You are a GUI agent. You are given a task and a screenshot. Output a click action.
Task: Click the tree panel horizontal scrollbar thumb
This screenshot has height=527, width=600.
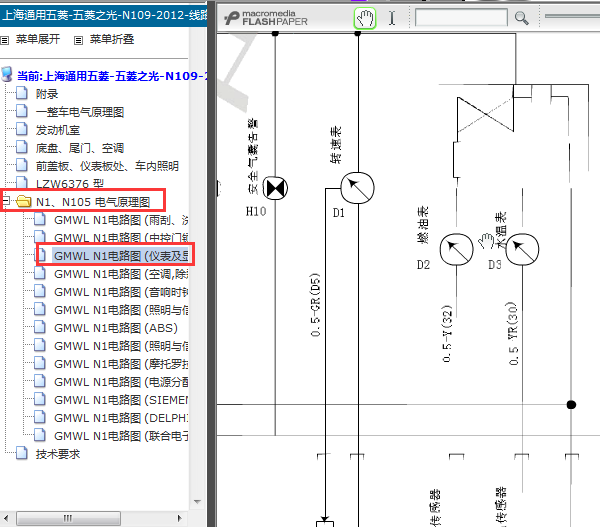[68, 519]
